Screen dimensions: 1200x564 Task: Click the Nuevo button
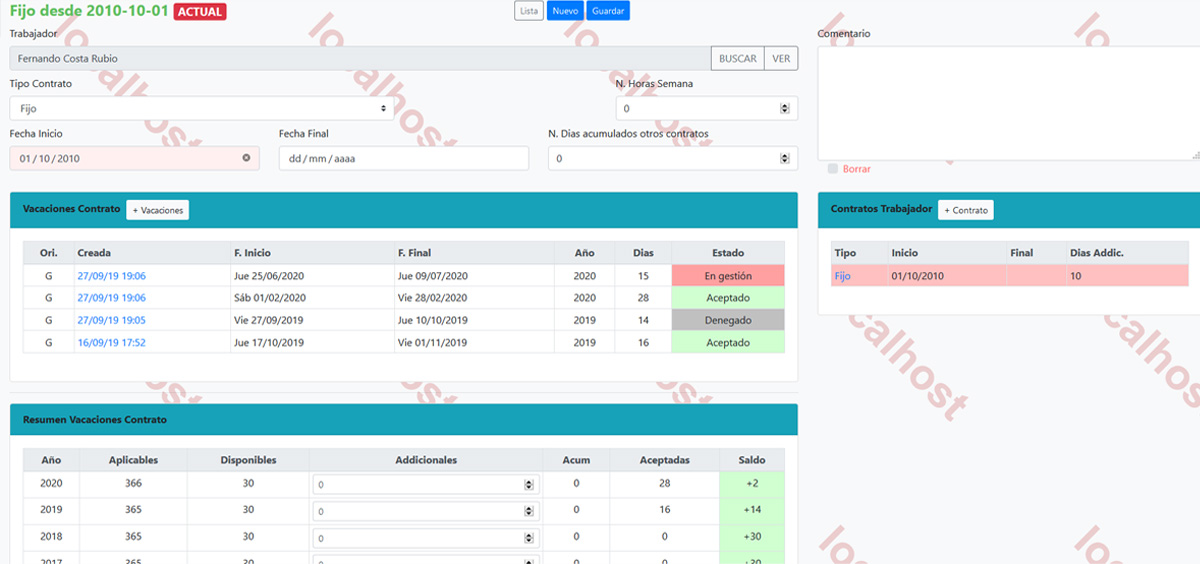click(x=565, y=11)
